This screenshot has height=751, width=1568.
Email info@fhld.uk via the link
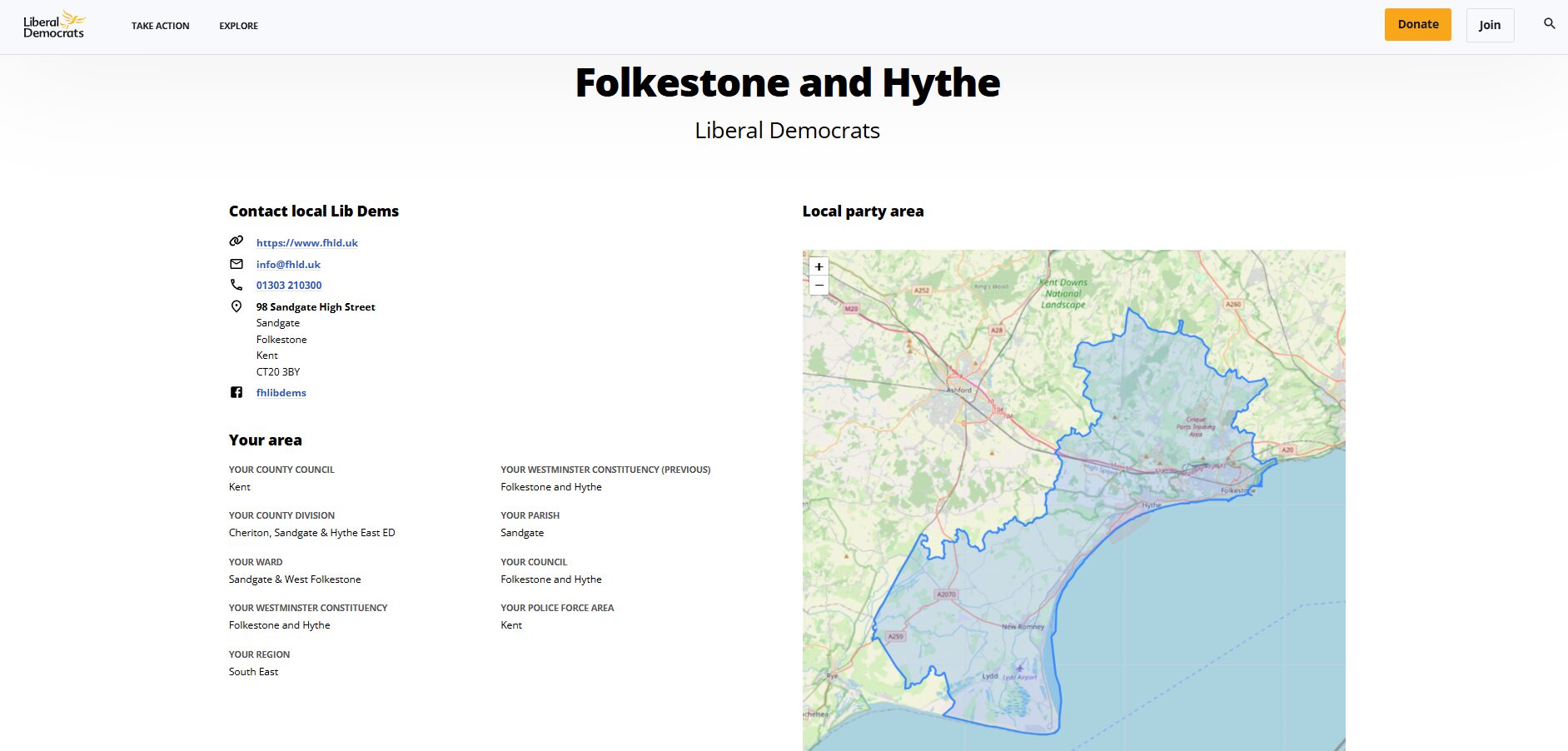click(x=288, y=265)
